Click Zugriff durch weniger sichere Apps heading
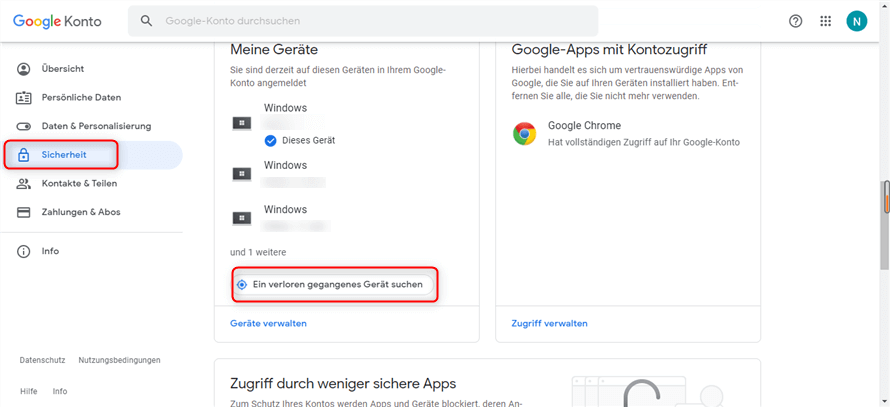 pos(343,384)
